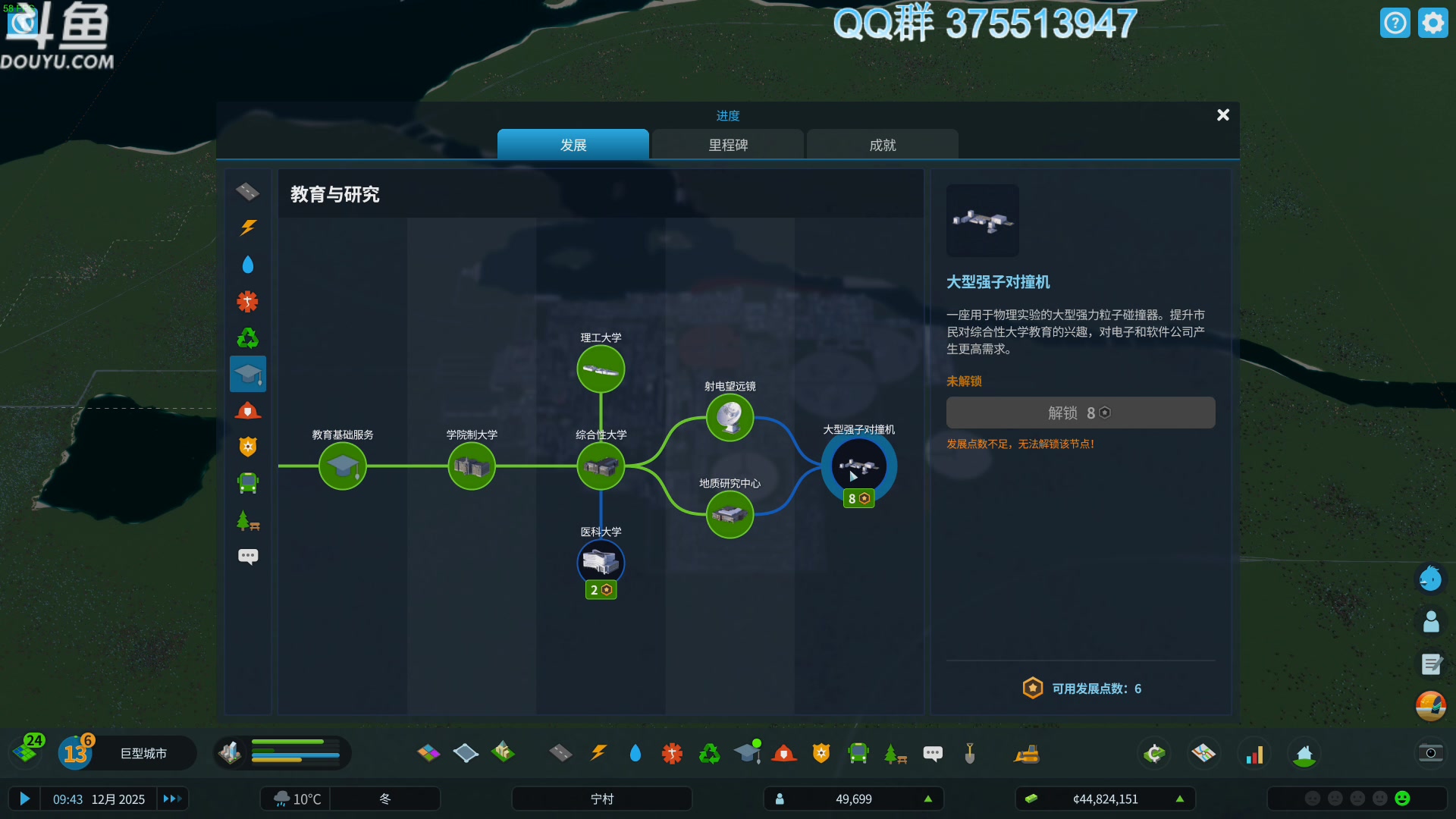Expand the money trend arrow

click(x=1179, y=799)
